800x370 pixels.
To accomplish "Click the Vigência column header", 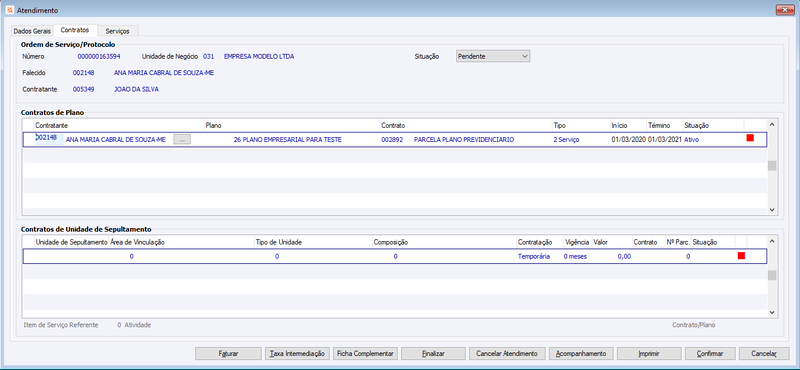I will point(577,242).
